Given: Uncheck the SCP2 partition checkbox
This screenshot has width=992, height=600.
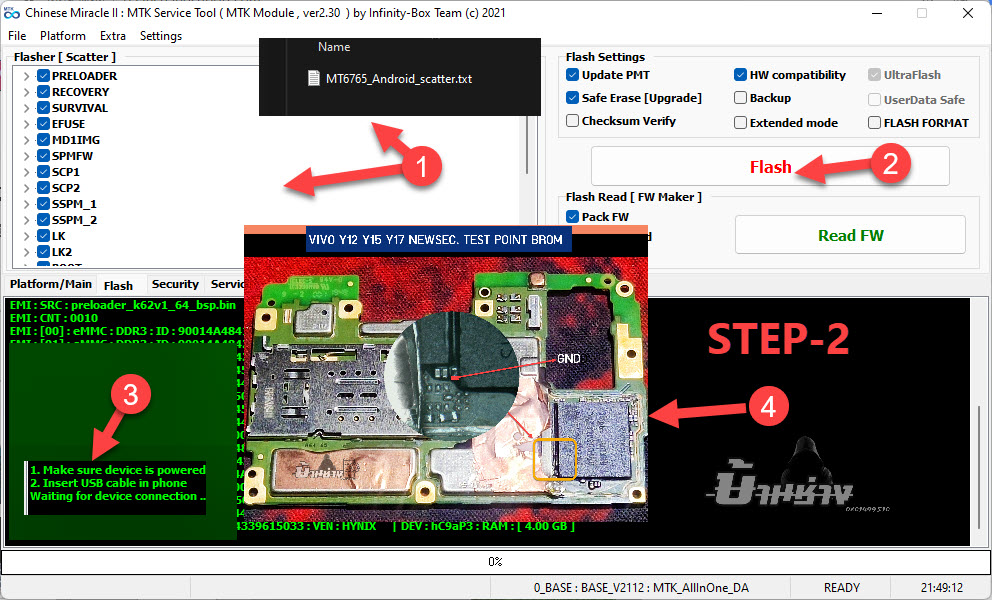Looking at the screenshot, I should tap(44, 188).
